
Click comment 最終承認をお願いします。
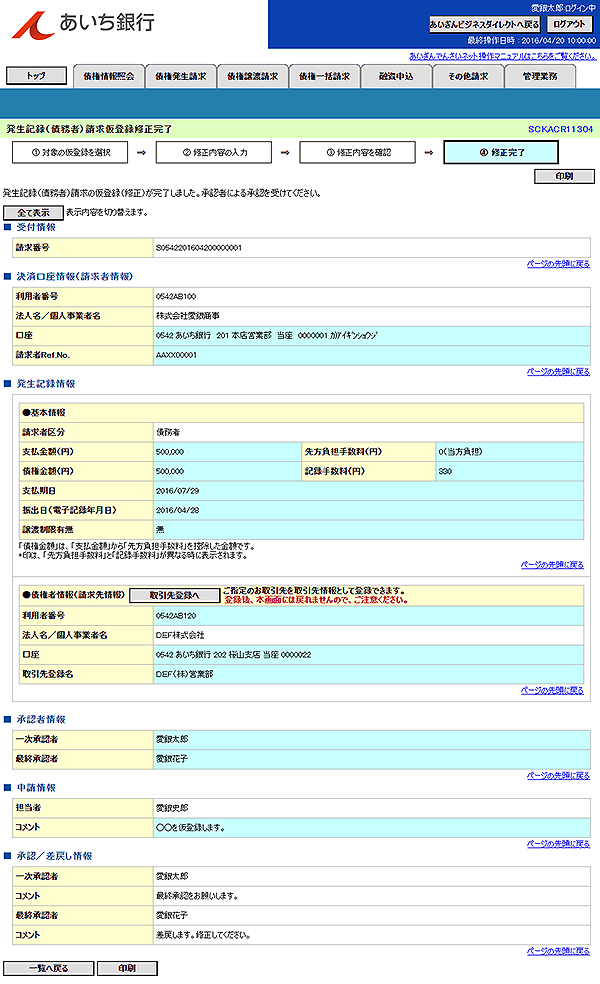pyautogui.click(x=197, y=896)
